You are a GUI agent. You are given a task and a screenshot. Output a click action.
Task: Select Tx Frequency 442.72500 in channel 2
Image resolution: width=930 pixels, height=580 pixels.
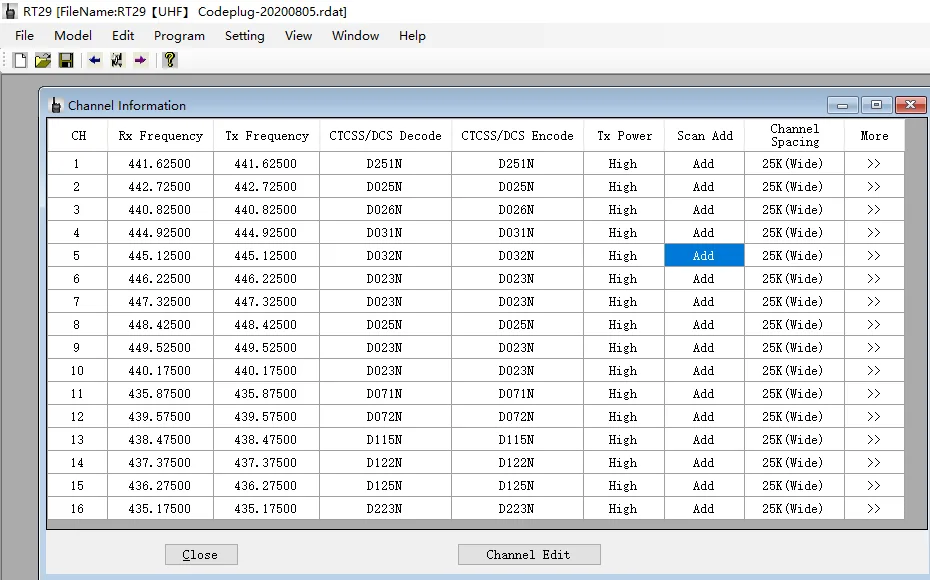pos(266,187)
